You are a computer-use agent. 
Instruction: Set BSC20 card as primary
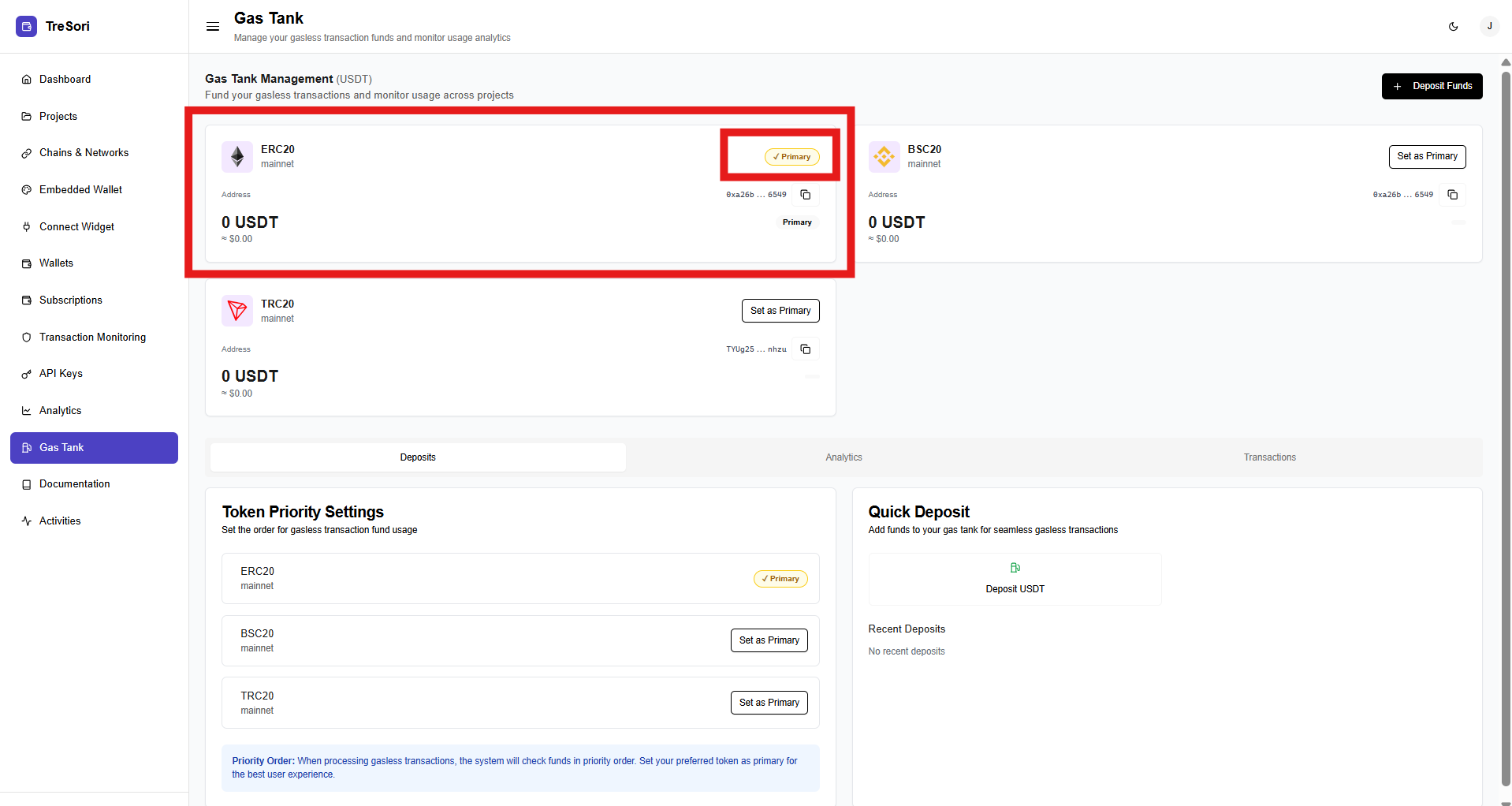[1426, 156]
